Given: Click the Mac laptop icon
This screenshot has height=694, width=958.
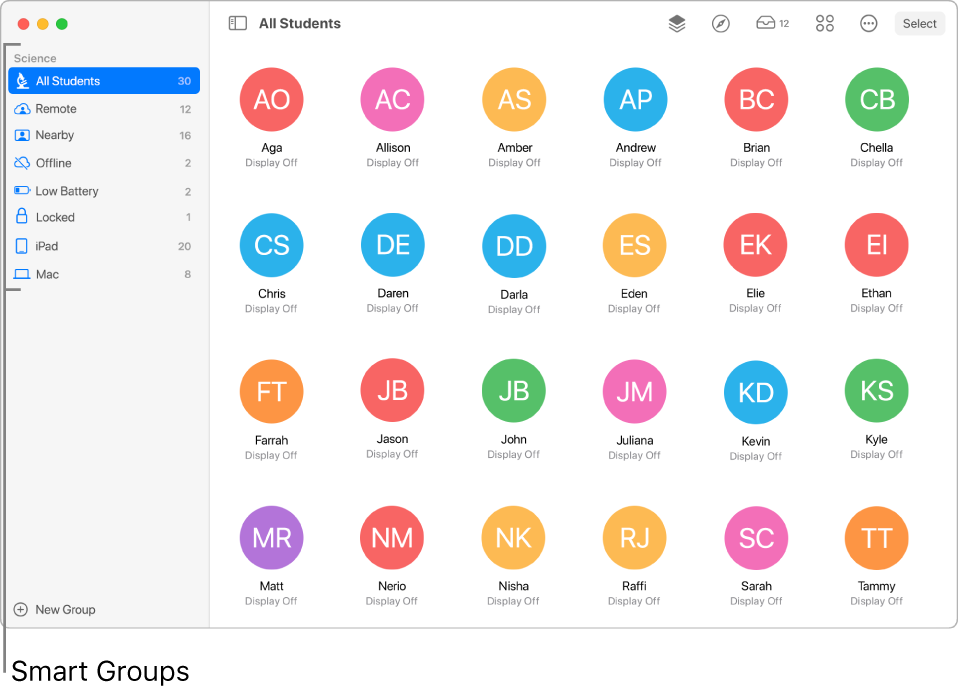Looking at the screenshot, I should pos(22,274).
